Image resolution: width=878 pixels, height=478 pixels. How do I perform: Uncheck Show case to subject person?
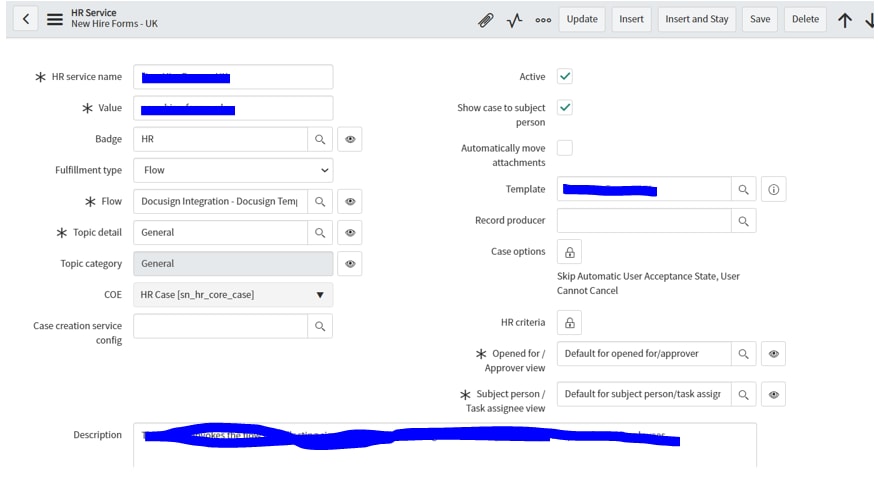tap(565, 107)
